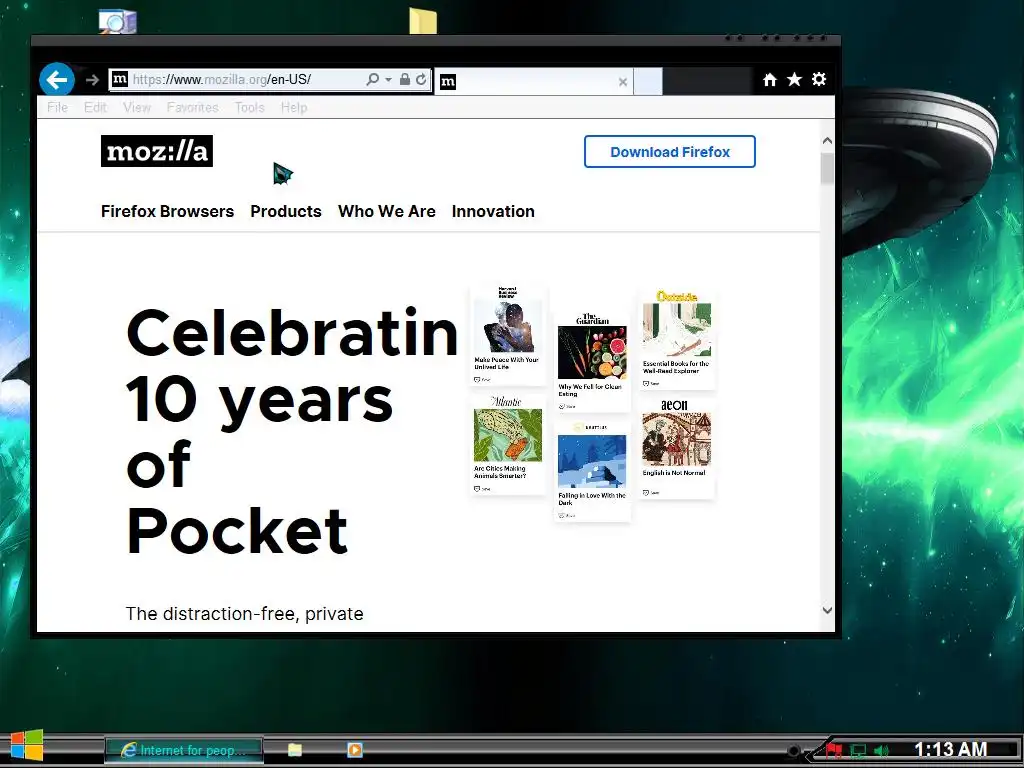Open Essential Books for the Well-Read Explorer card
The height and width of the screenshot is (768, 1024).
click(677, 339)
